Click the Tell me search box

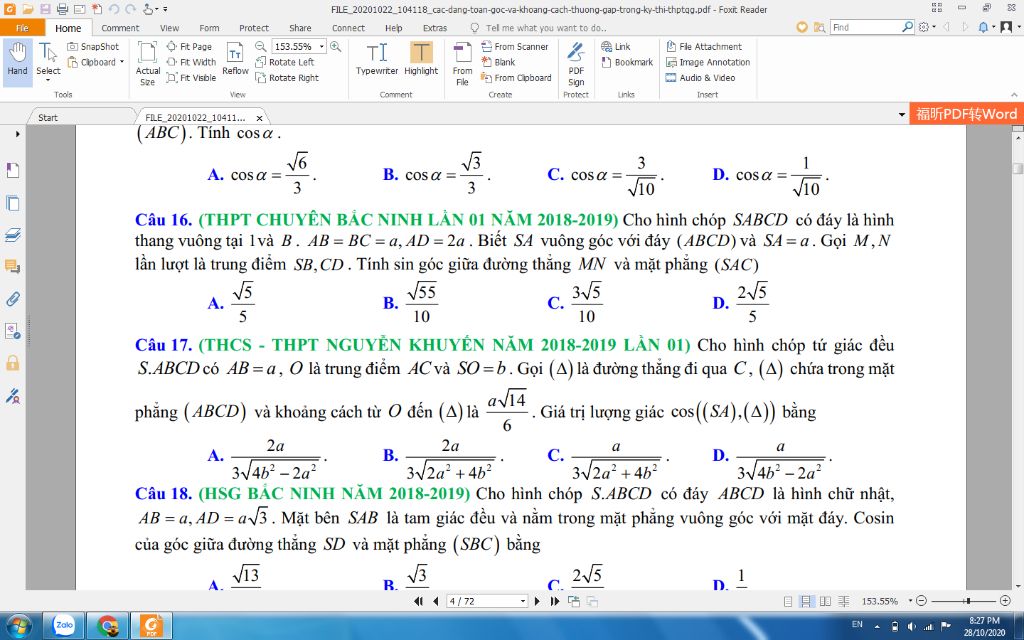546,28
